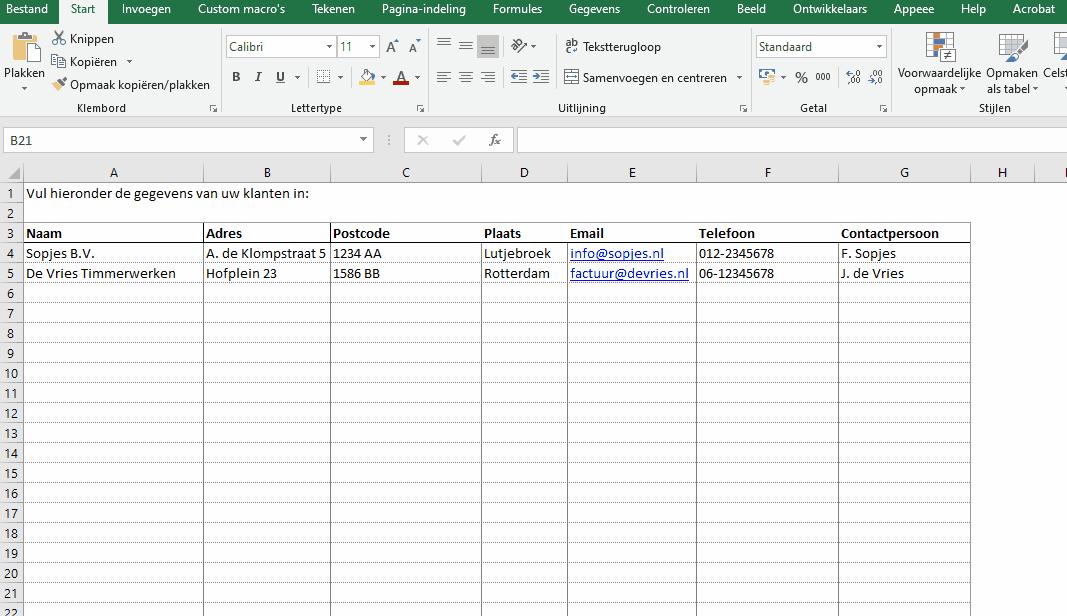Open Samenvoegen en centreren dropdown arrow

pos(739,78)
